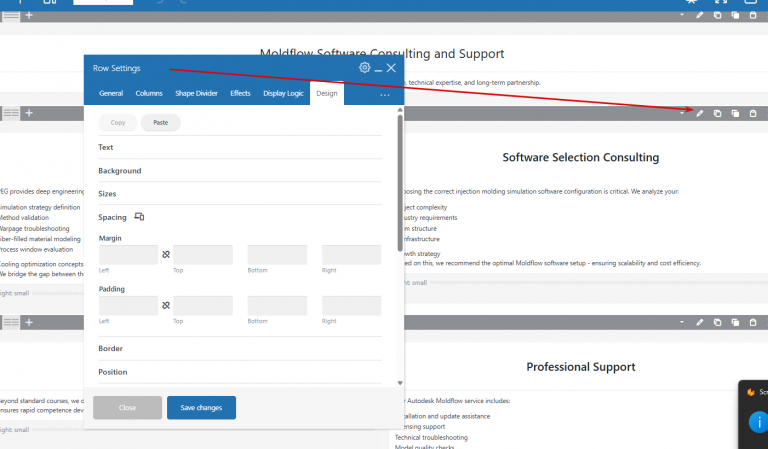The width and height of the screenshot is (768, 449).
Task: Focus the Padding Bottom input field
Action: coord(277,306)
